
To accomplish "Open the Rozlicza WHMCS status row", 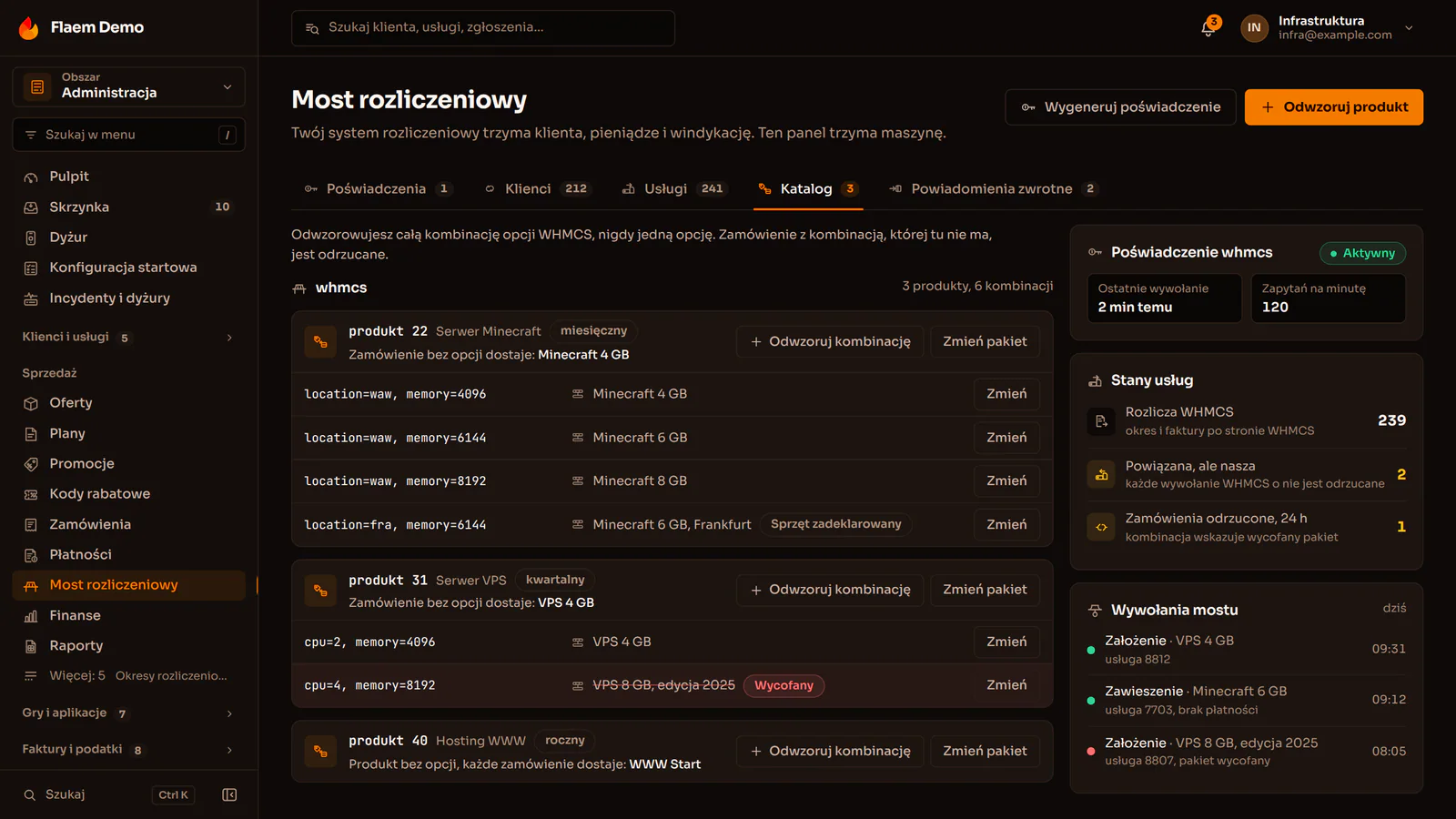I will click(1247, 420).
